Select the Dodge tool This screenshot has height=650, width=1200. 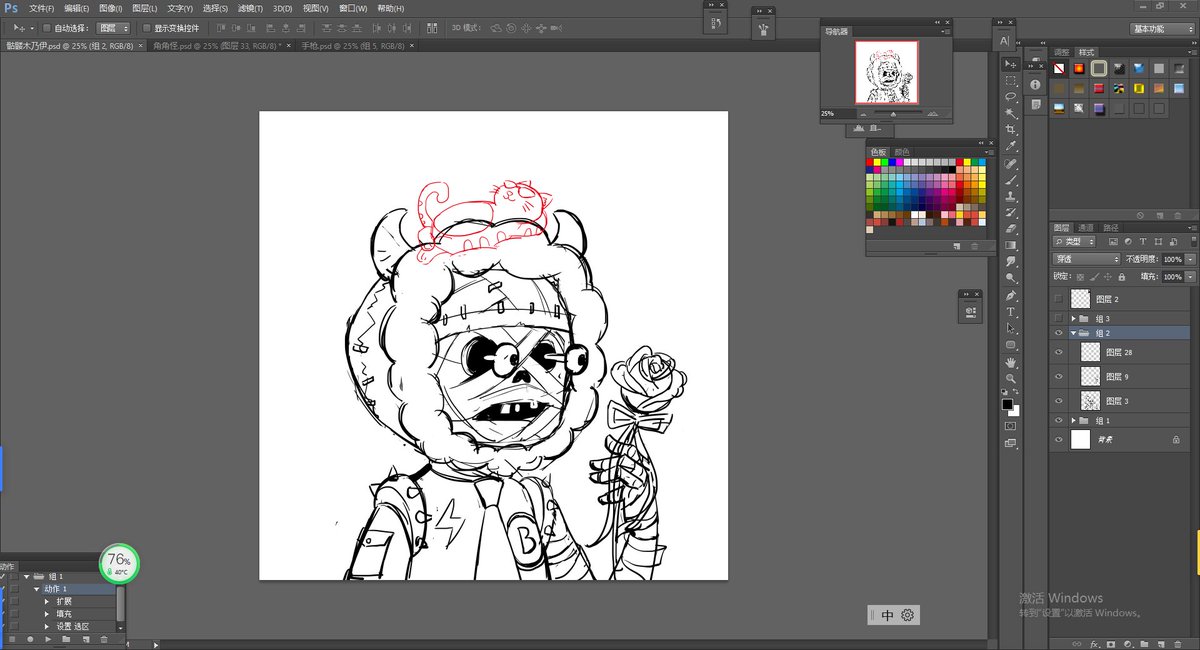pos(1011,277)
